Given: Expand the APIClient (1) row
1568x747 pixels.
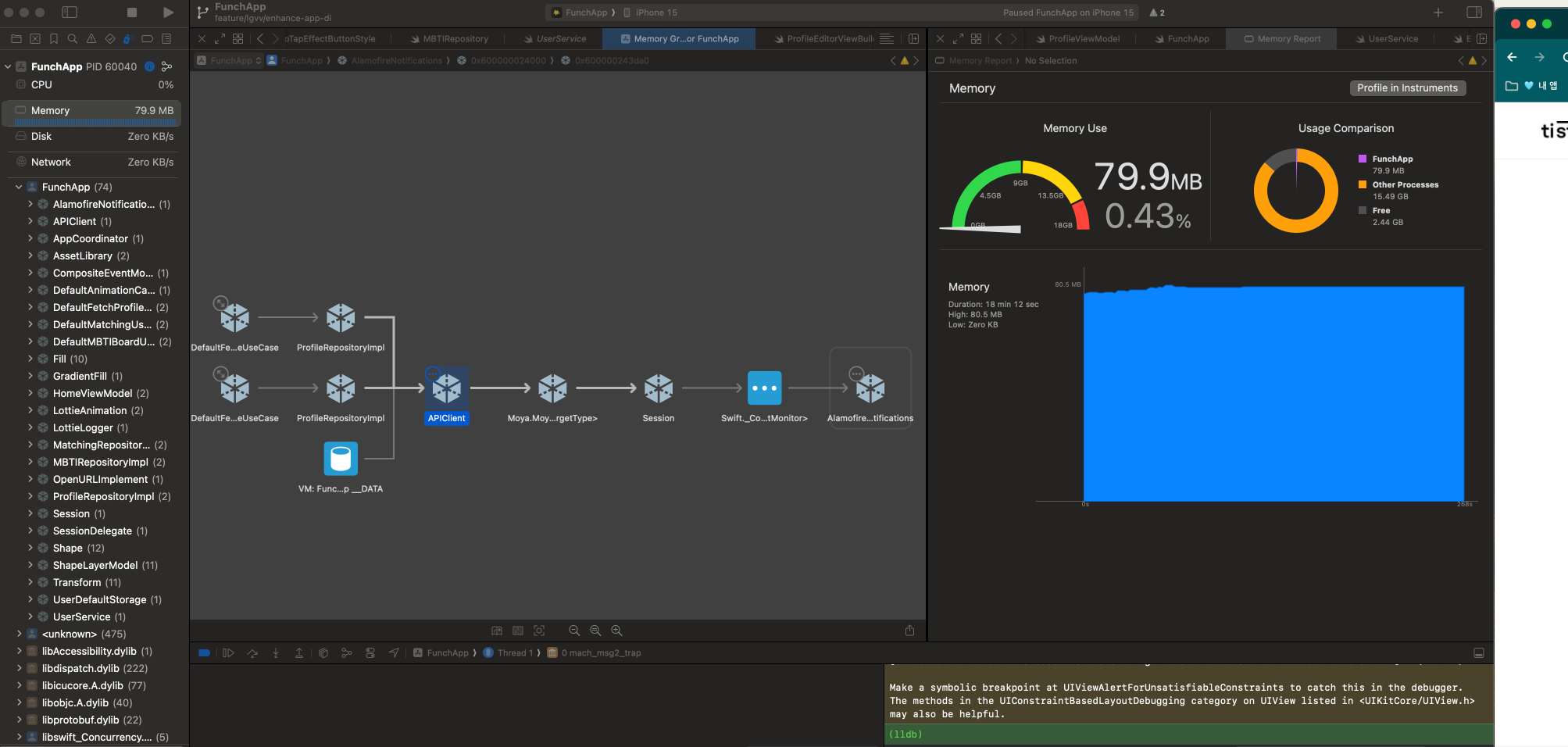Looking at the screenshot, I should coord(30,221).
